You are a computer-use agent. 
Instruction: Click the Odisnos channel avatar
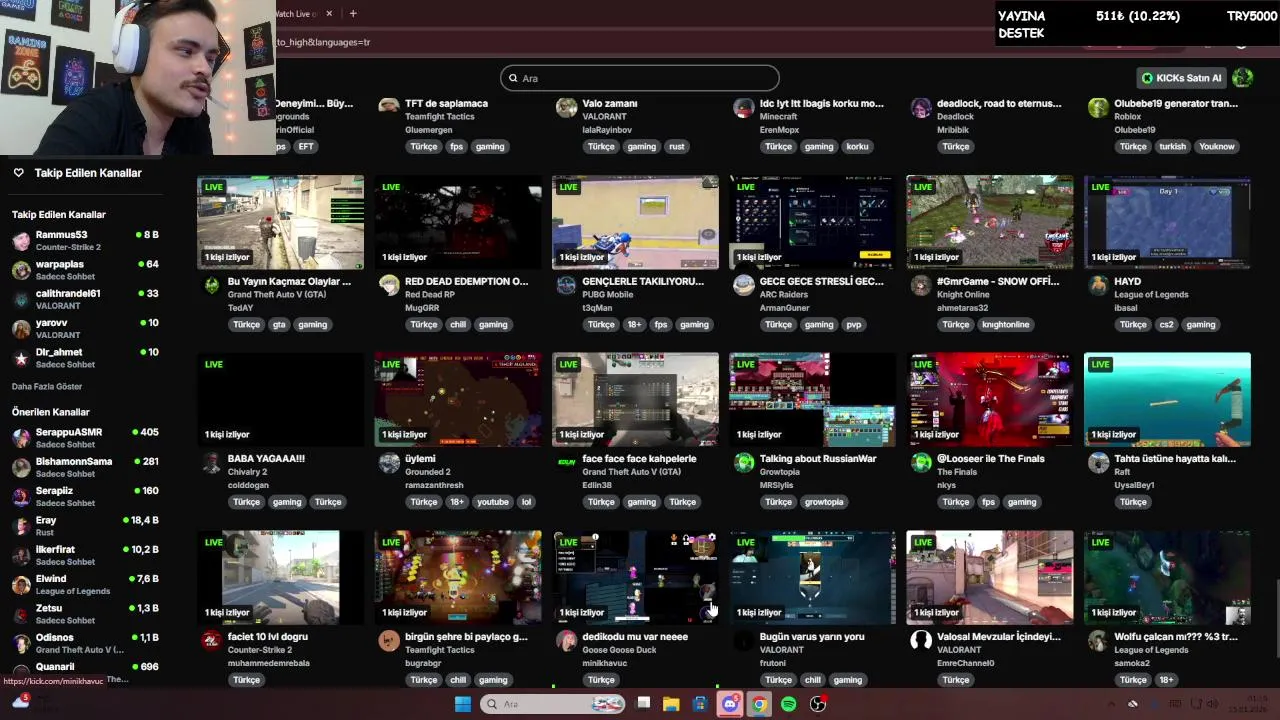point(21,643)
